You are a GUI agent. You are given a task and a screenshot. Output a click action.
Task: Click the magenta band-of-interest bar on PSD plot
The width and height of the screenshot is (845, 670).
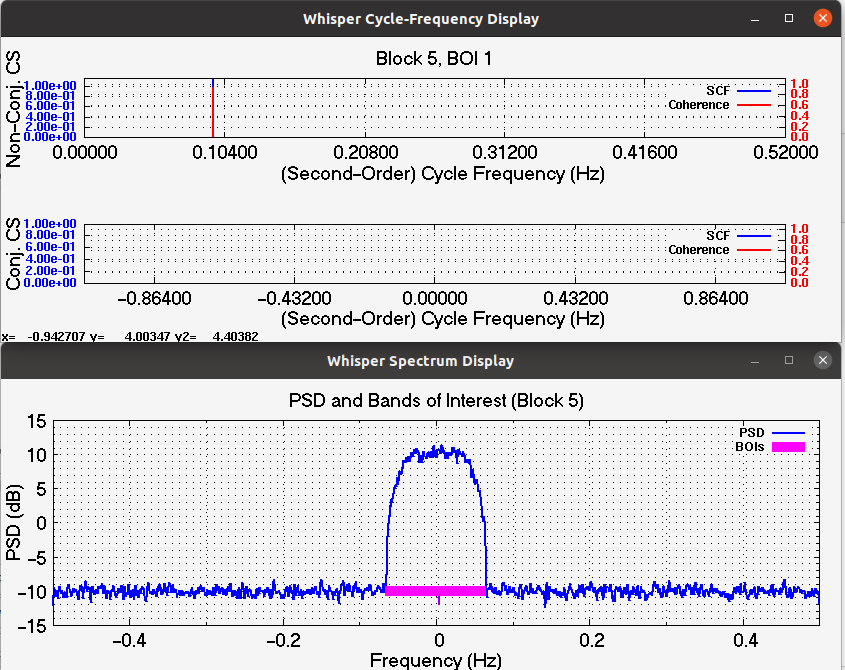[x=435, y=591]
